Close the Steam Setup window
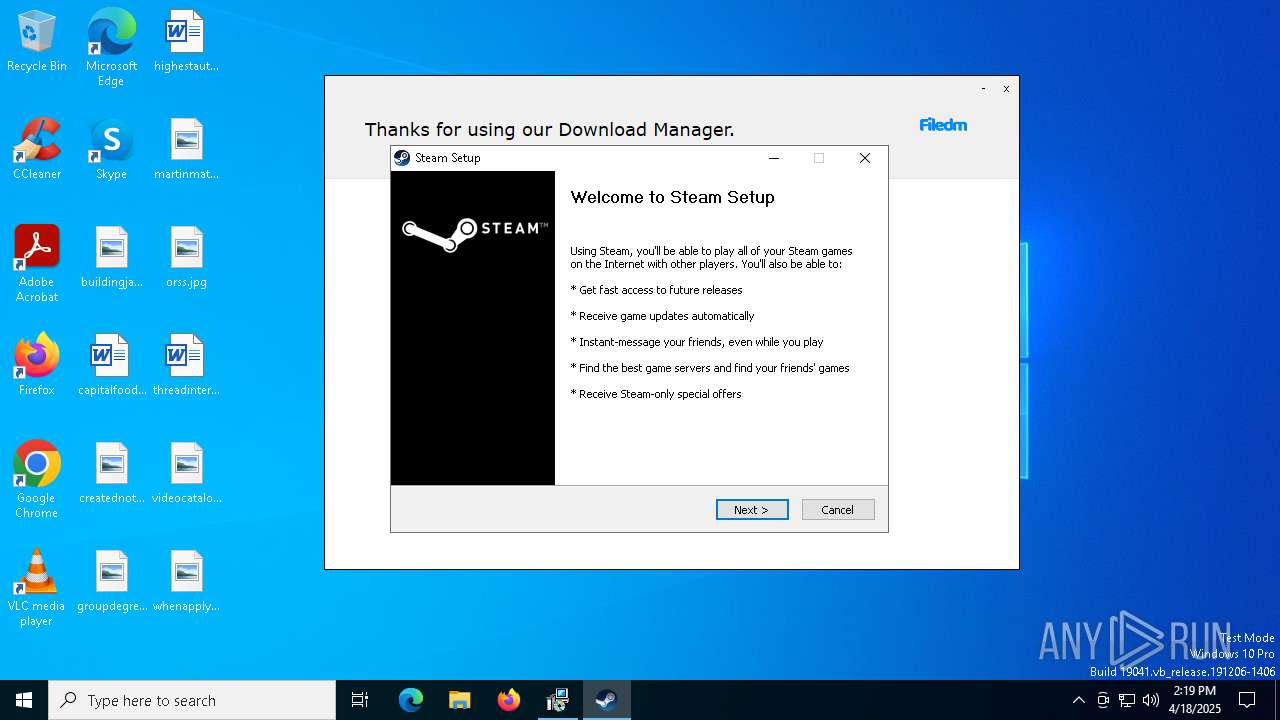 click(x=865, y=158)
